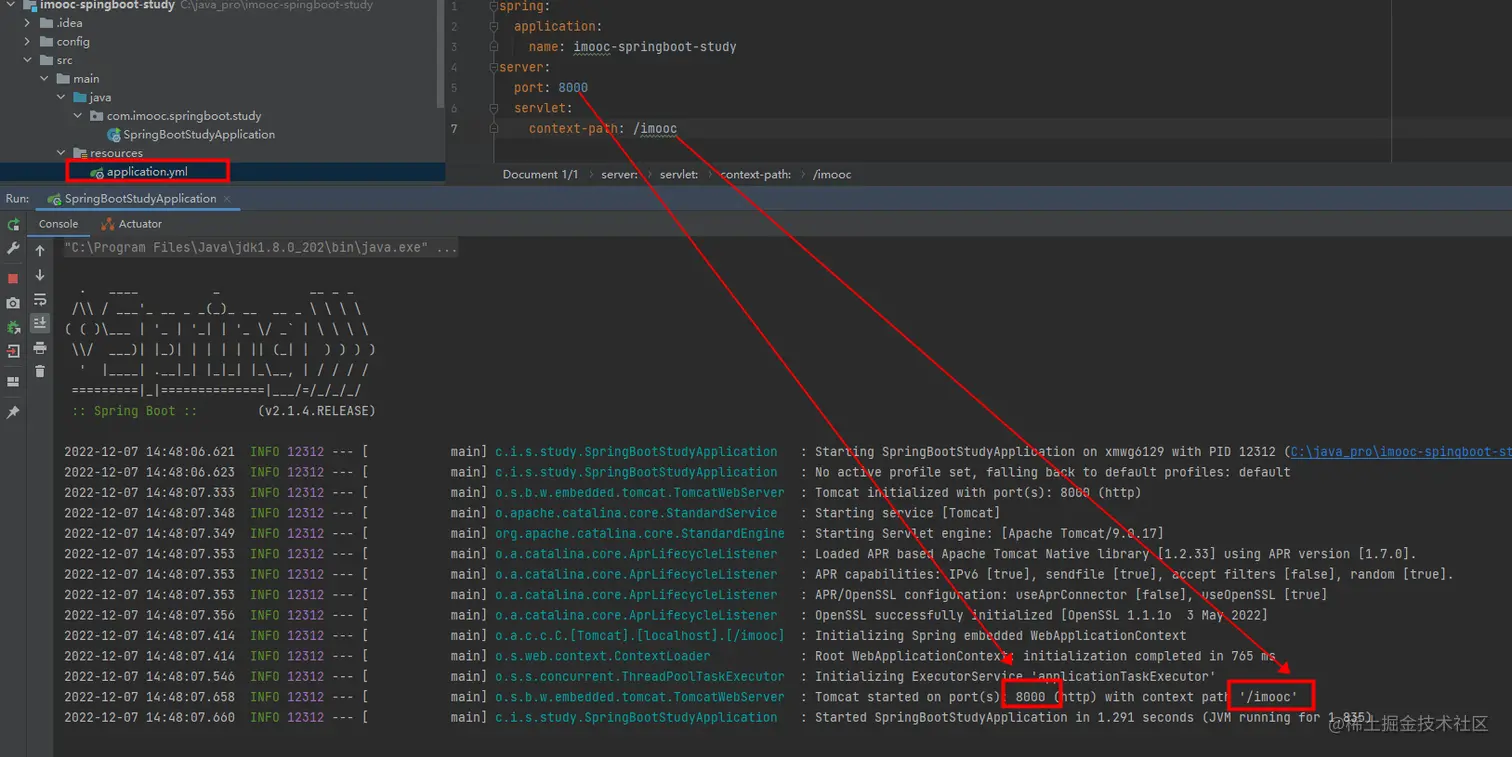Viewport: 1512px width, 757px height.
Task: Collapse the src folder arrow
Action: pyautogui.click(x=28, y=60)
